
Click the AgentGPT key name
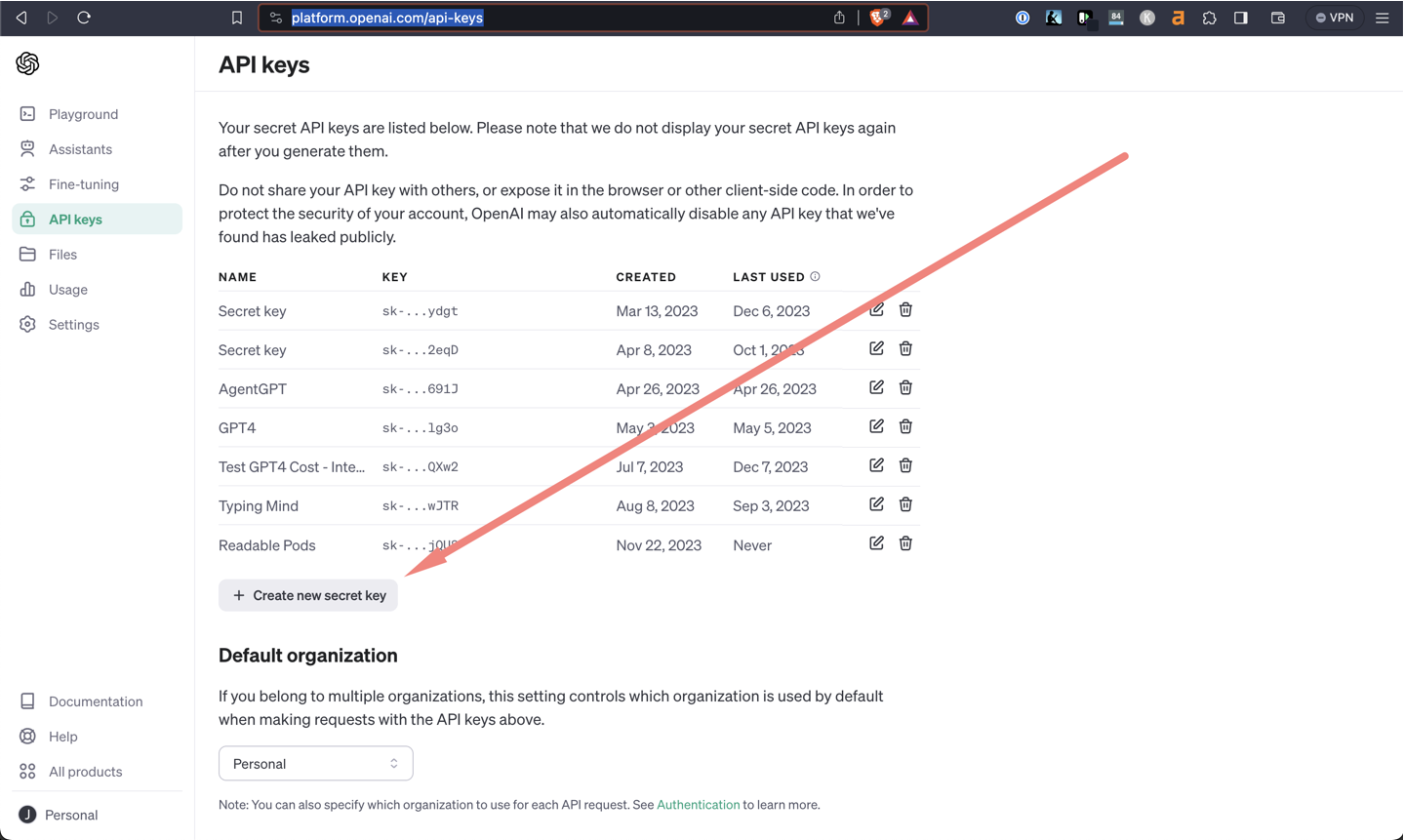coord(253,389)
